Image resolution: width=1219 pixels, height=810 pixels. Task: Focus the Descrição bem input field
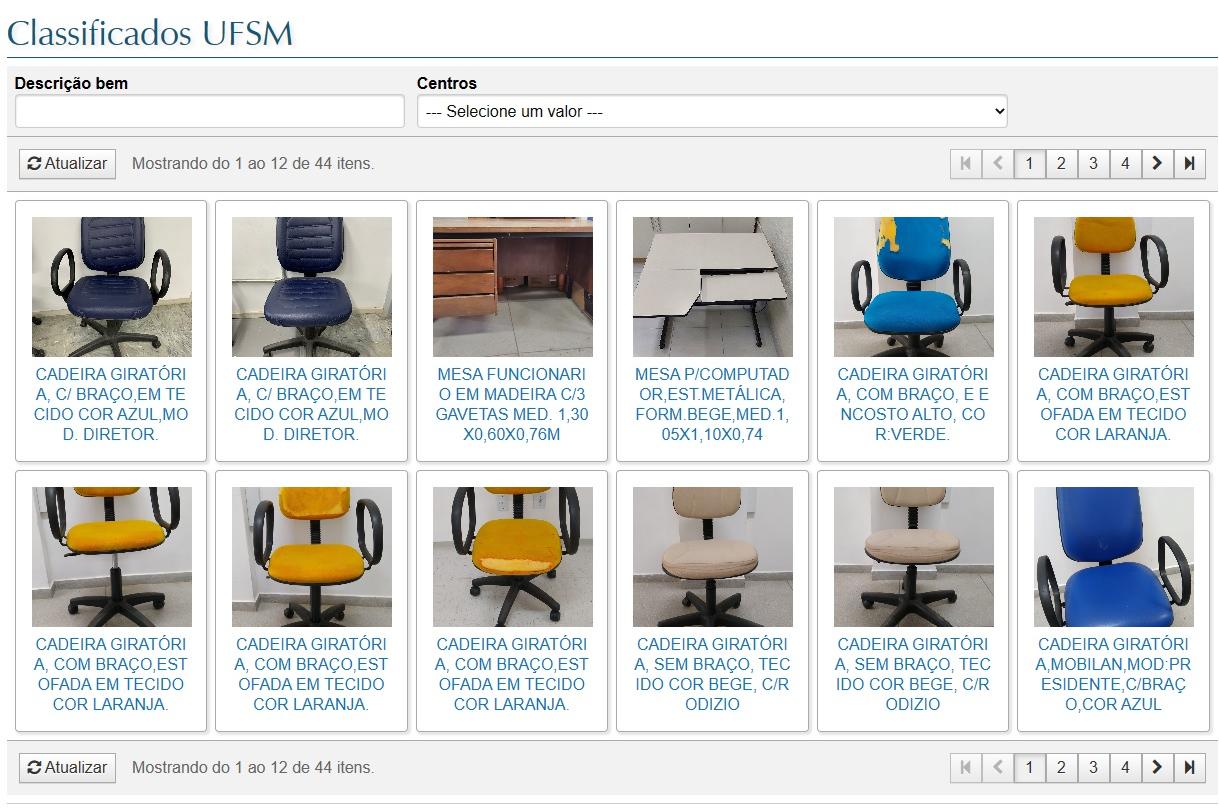coord(210,111)
